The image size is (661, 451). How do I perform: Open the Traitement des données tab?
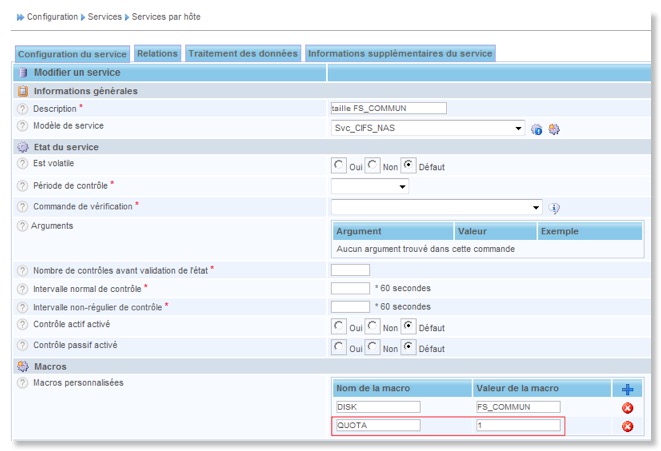pos(243,53)
